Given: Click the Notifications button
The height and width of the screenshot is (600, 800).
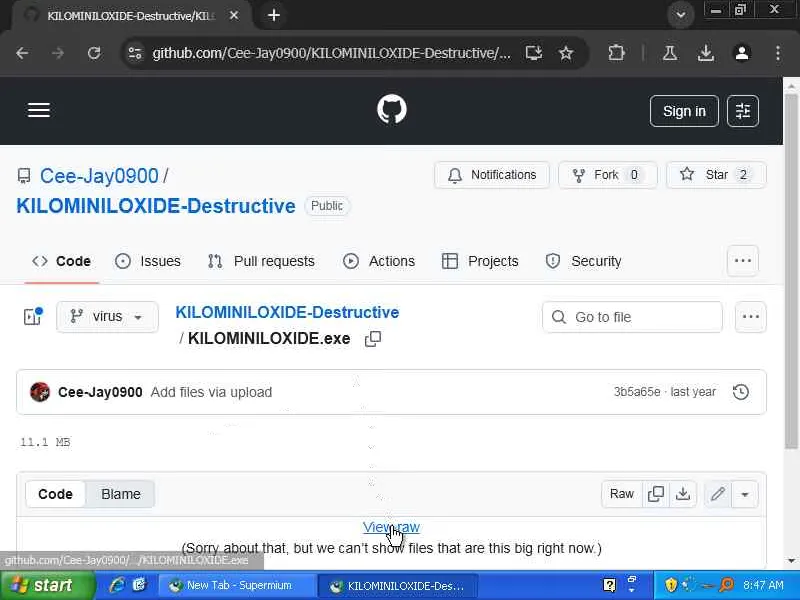Looking at the screenshot, I should 492,175.
